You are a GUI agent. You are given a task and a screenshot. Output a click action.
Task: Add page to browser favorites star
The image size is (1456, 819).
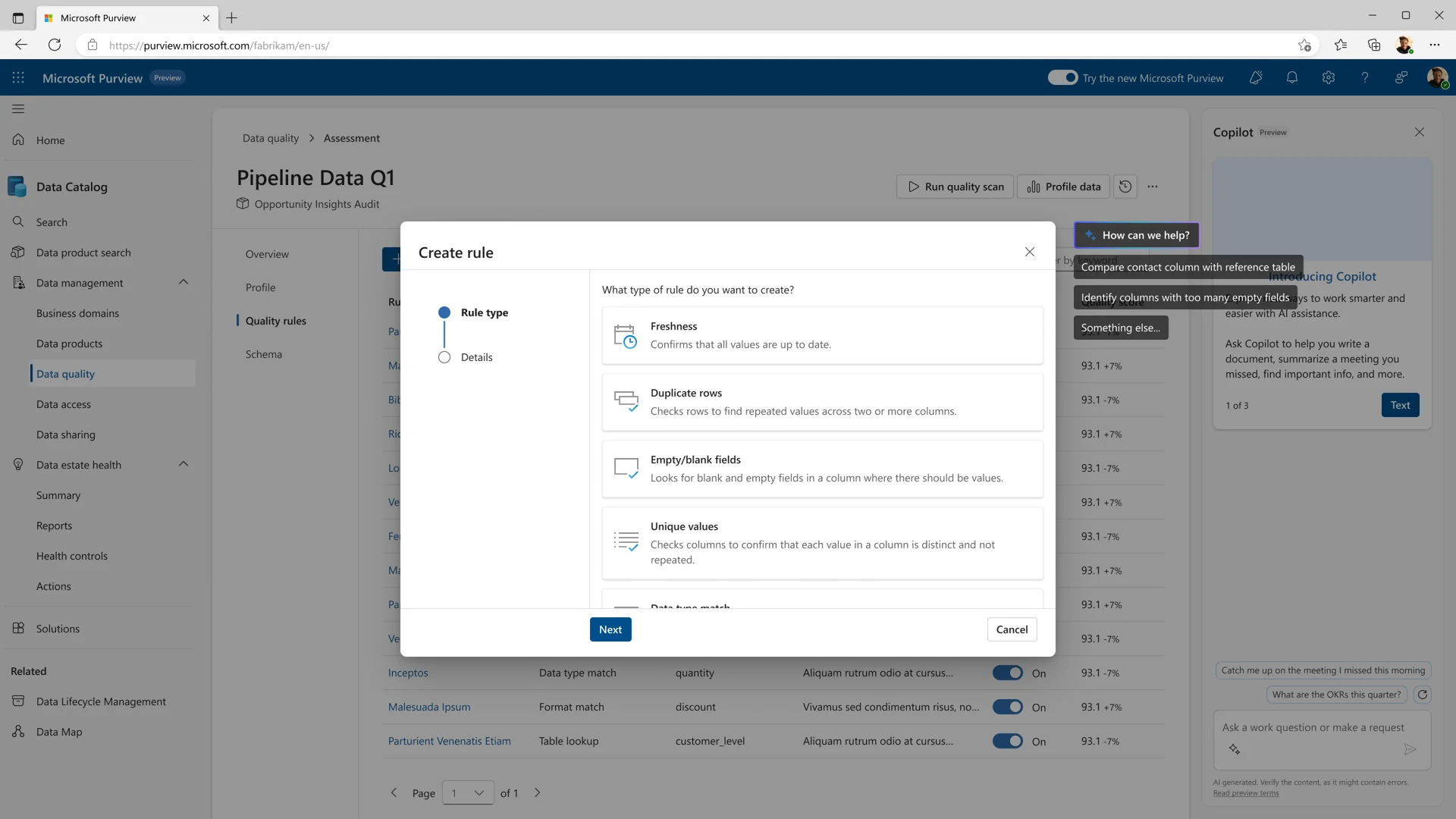1304,45
